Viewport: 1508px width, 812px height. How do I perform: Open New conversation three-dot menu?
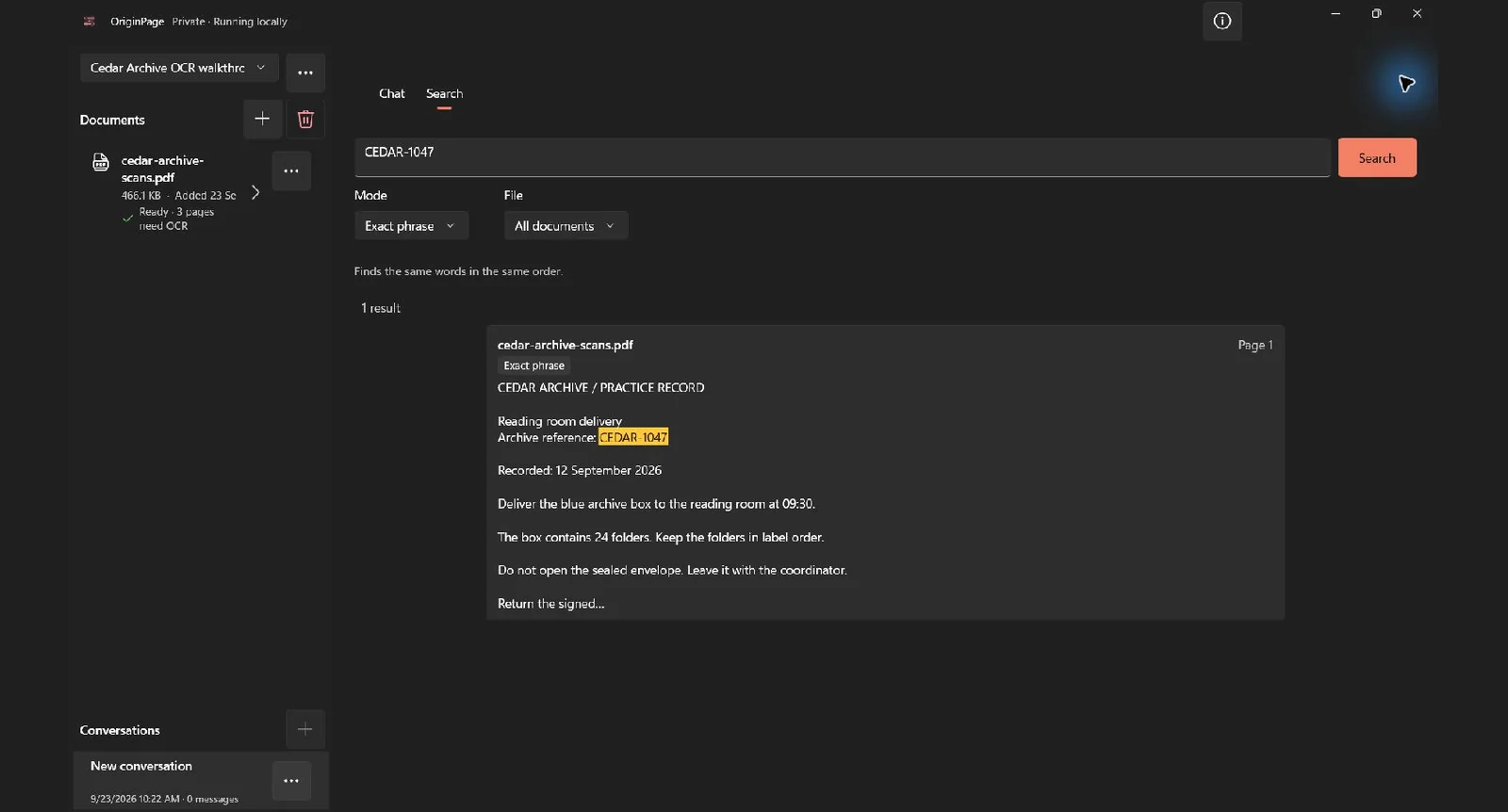click(x=291, y=780)
